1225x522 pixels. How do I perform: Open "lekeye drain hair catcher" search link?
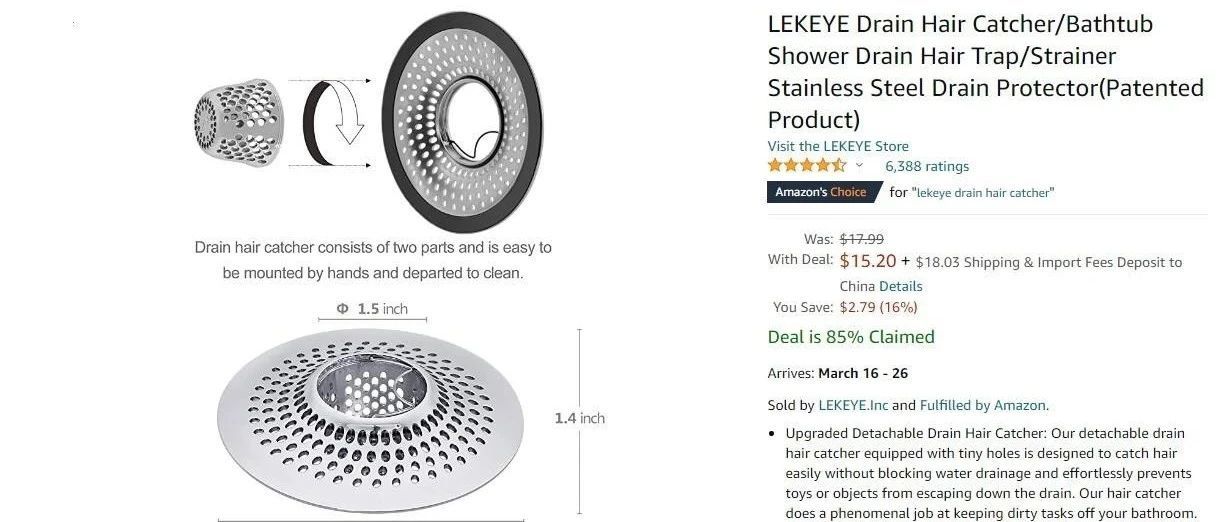[x=984, y=193]
